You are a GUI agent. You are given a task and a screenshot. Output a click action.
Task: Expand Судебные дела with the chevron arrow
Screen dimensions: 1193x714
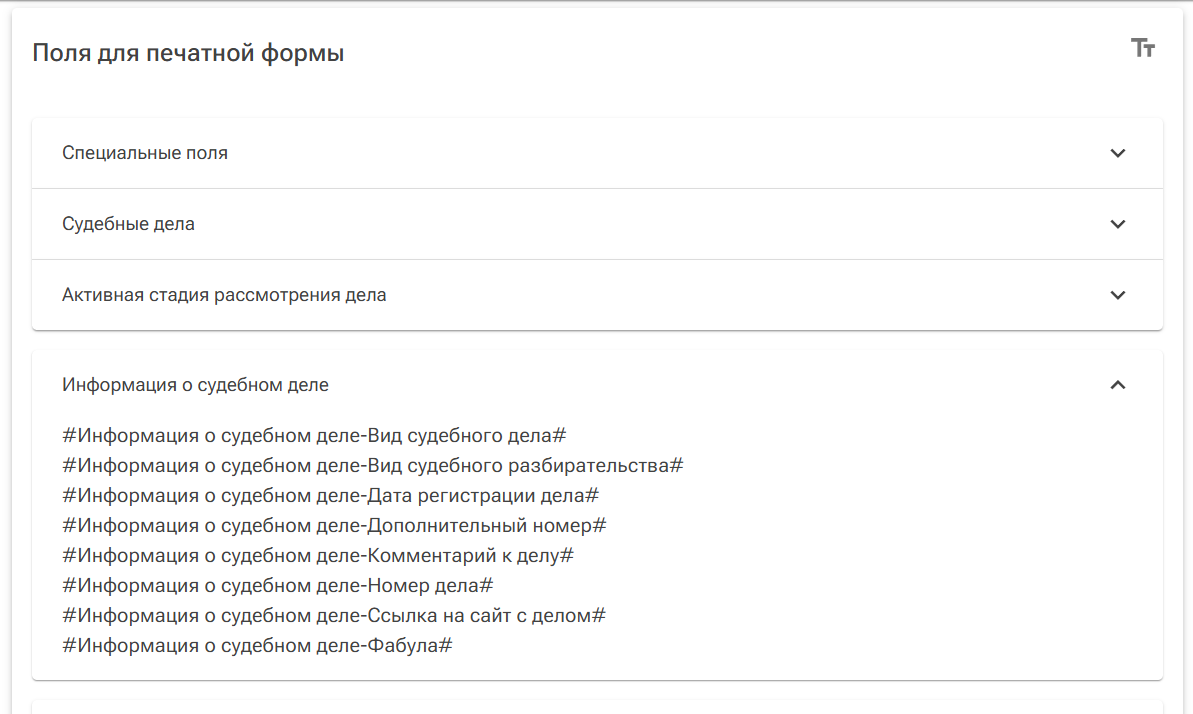(x=1118, y=224)
